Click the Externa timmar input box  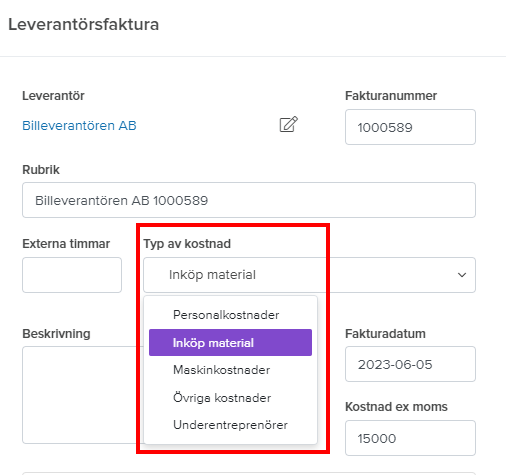72,275
